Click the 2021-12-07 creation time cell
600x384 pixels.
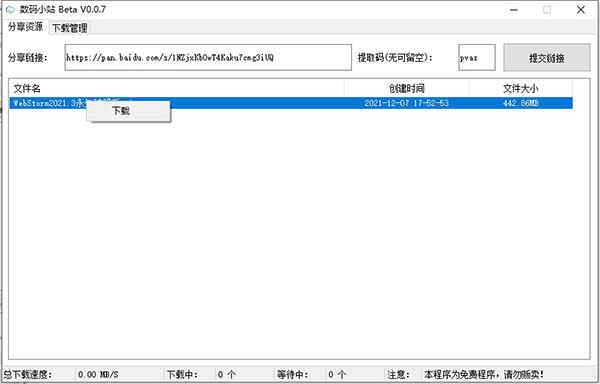(406, 103)
